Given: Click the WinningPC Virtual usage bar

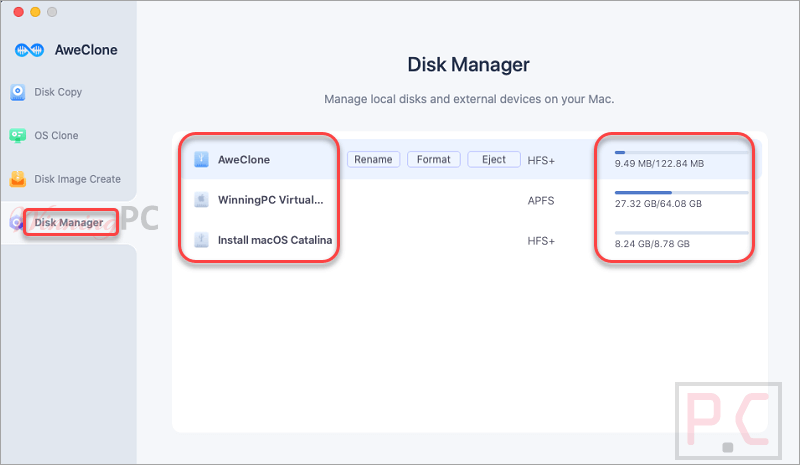Looking at the screenshot, I should (x=682, y=192).
